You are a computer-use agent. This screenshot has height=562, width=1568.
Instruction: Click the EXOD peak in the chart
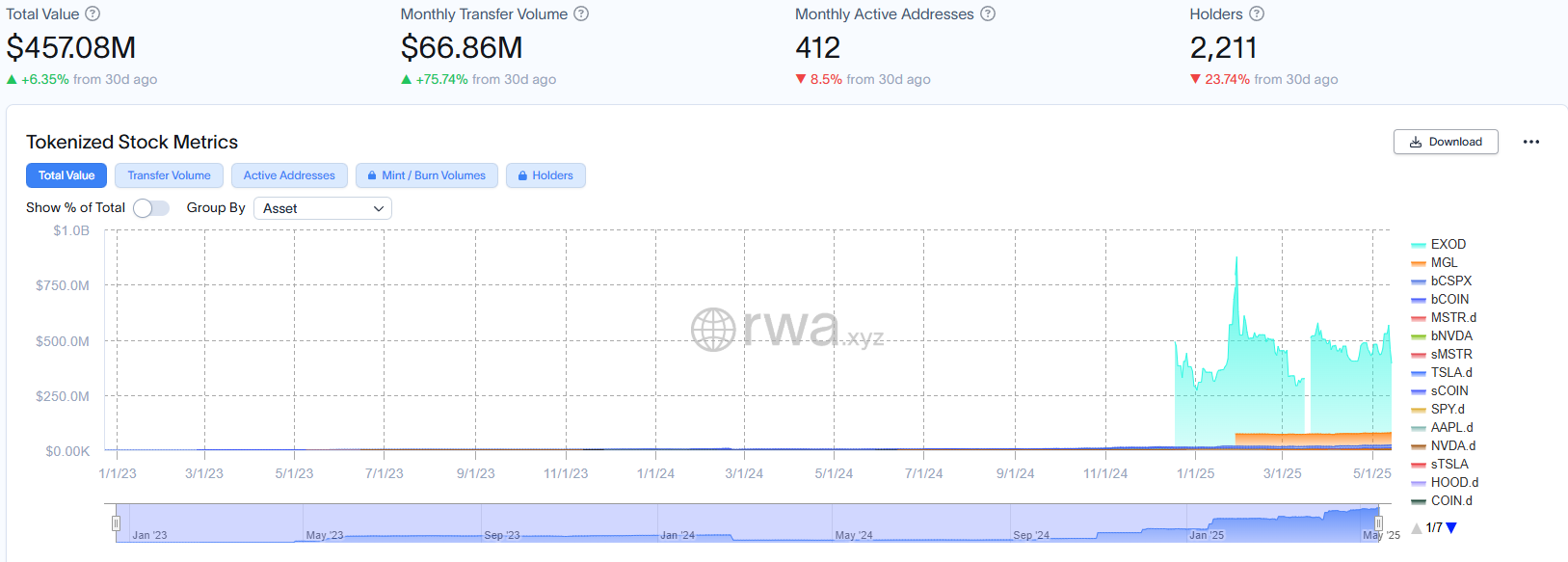pos(1236,258)
